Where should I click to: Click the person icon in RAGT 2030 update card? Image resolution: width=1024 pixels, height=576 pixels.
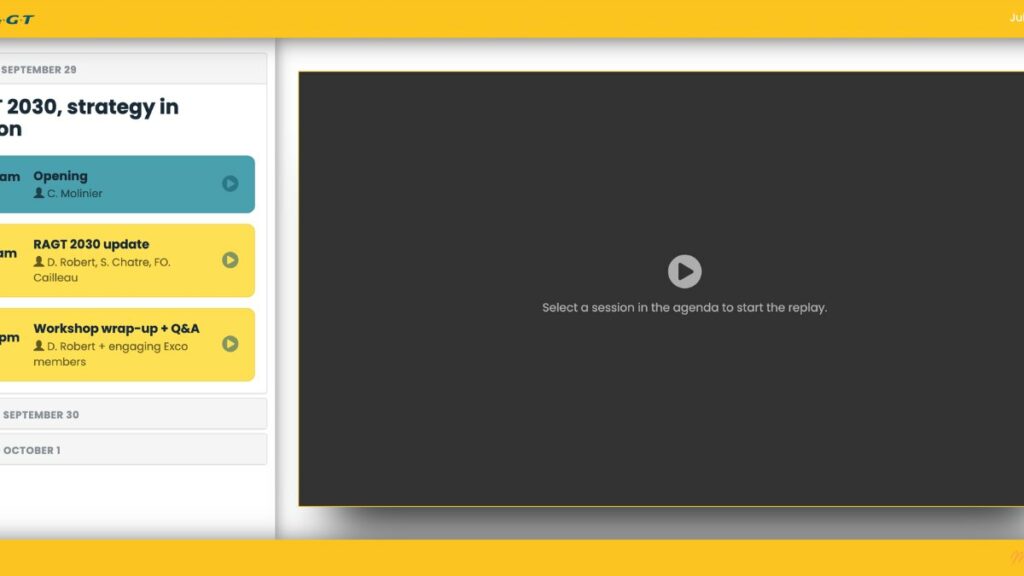39,261
